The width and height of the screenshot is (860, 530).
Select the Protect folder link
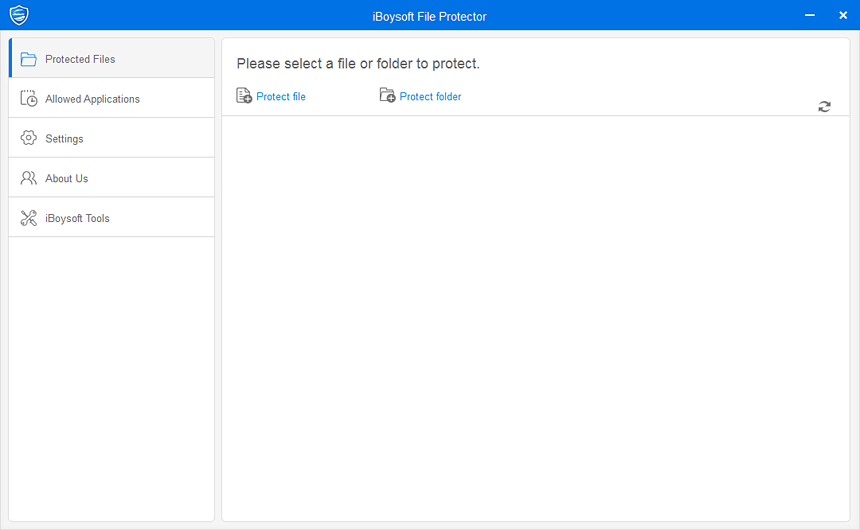[x=430, y=97]
